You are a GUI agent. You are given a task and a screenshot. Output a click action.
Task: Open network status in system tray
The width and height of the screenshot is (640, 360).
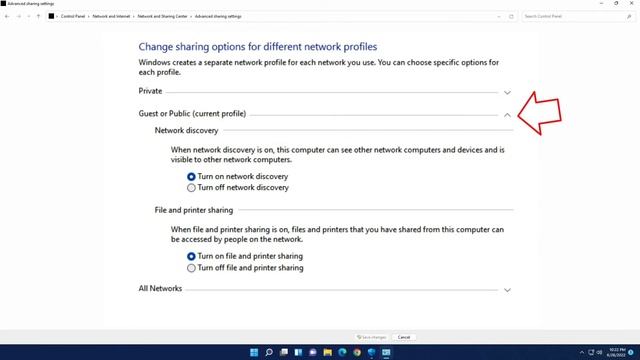point(591,352)
